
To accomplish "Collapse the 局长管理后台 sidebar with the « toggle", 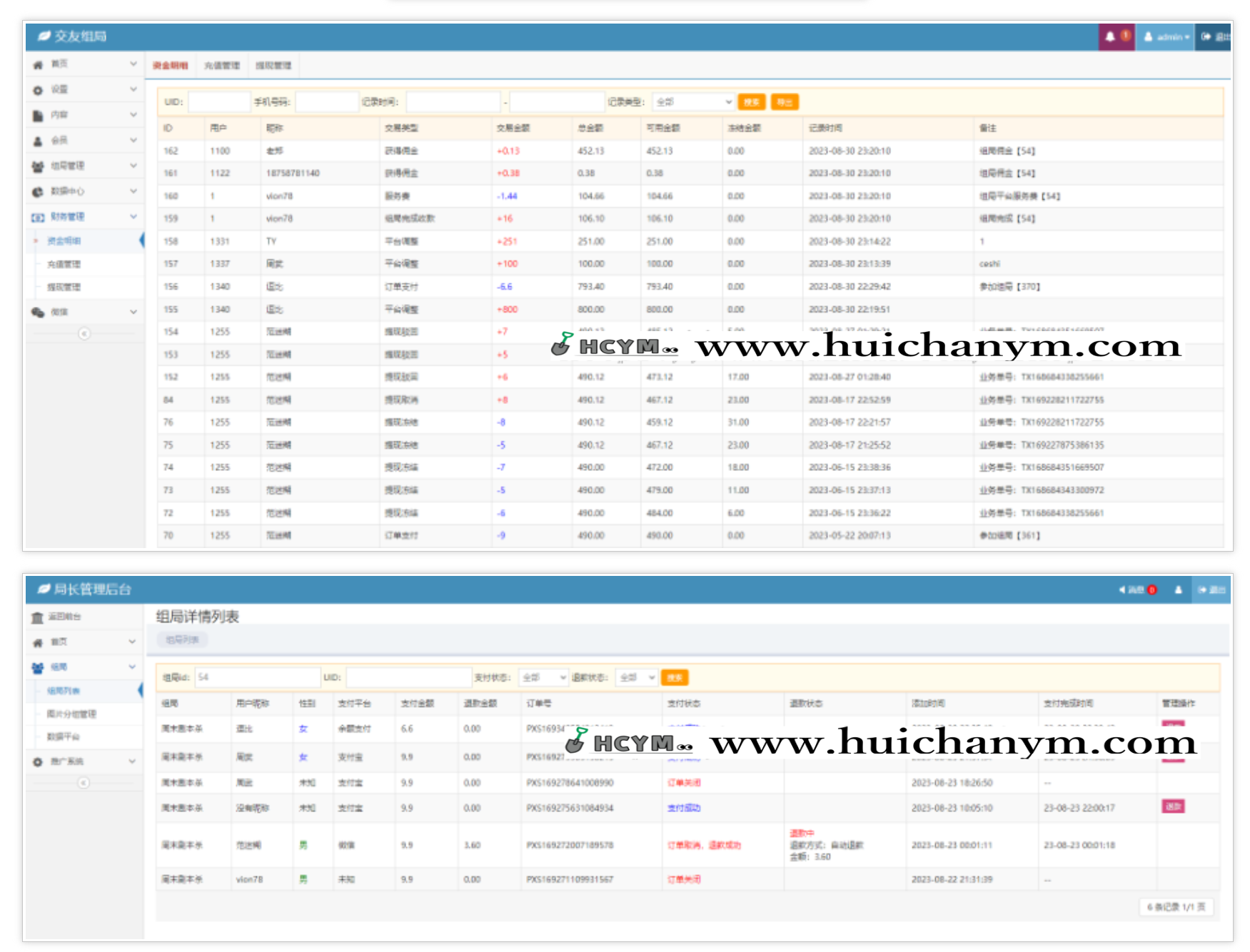I will (84, 782).
